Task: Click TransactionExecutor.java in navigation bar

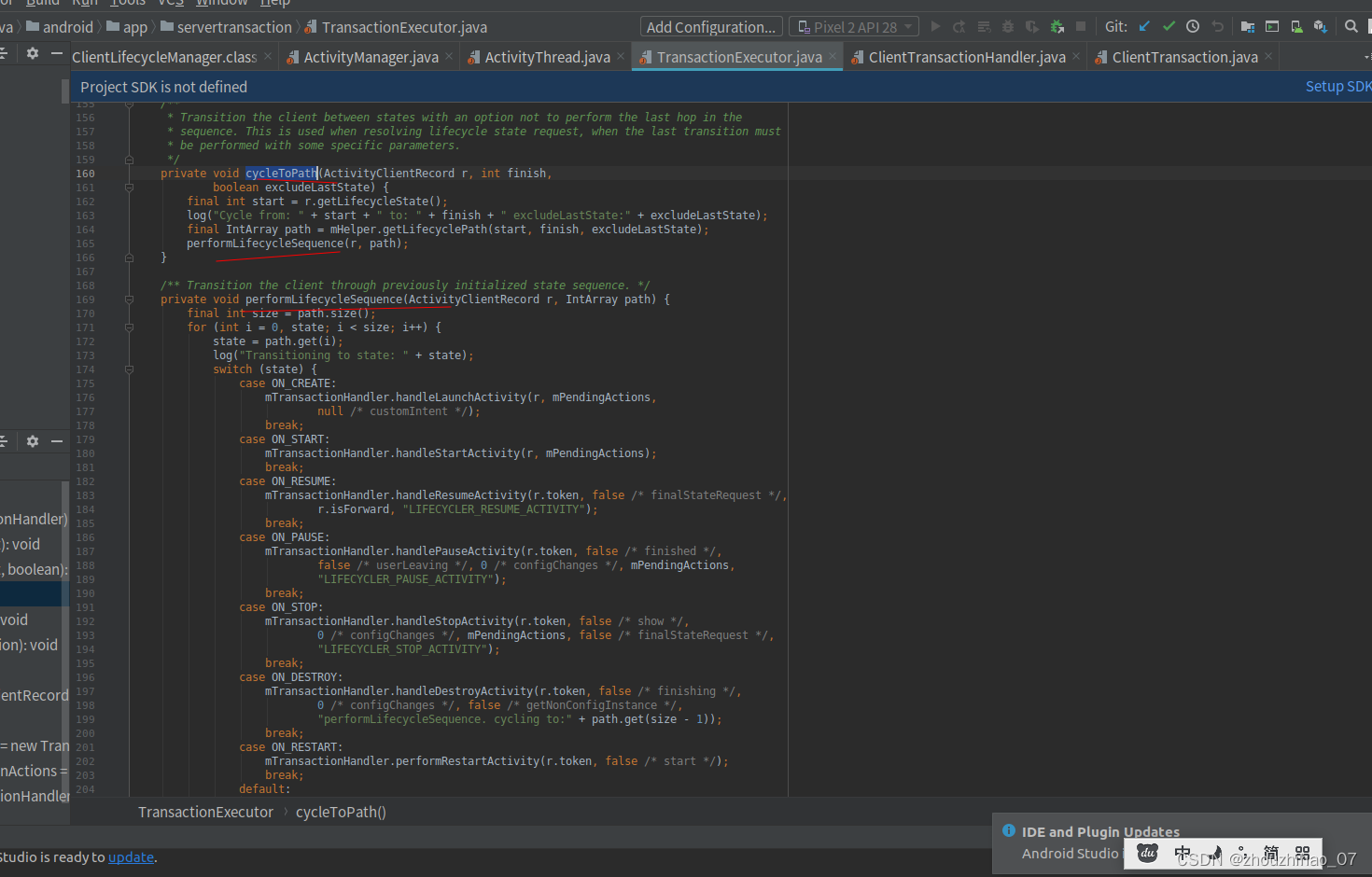Action: click(x=396, y=27)
